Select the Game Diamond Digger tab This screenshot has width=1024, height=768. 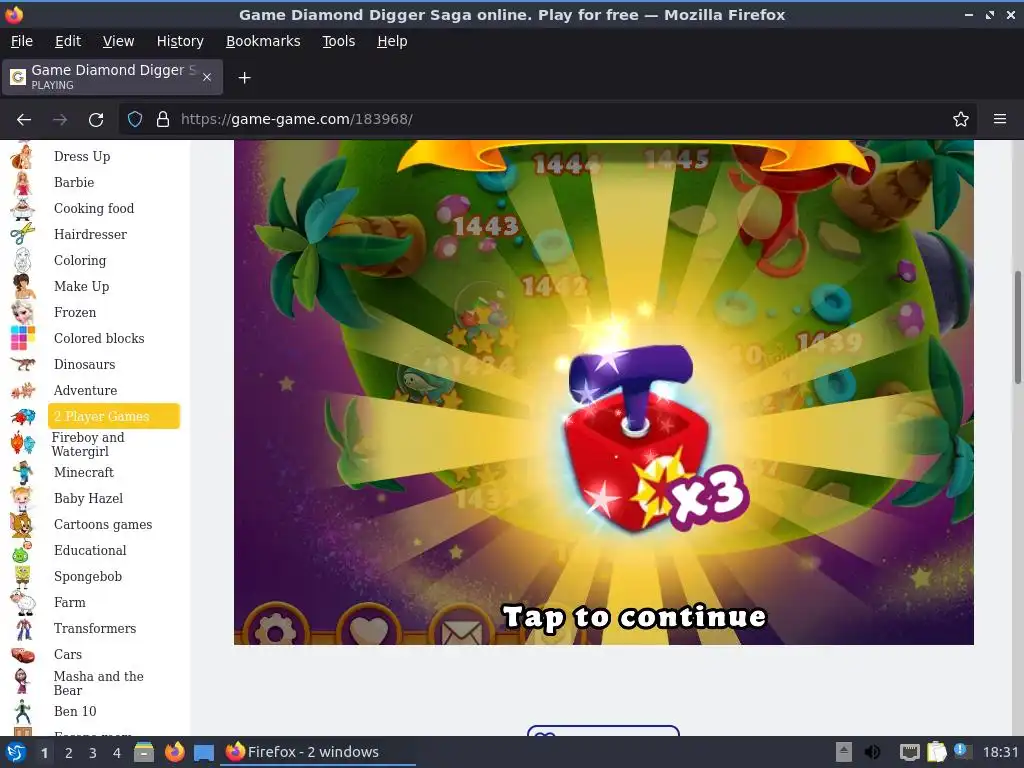[x=112, y=77]
